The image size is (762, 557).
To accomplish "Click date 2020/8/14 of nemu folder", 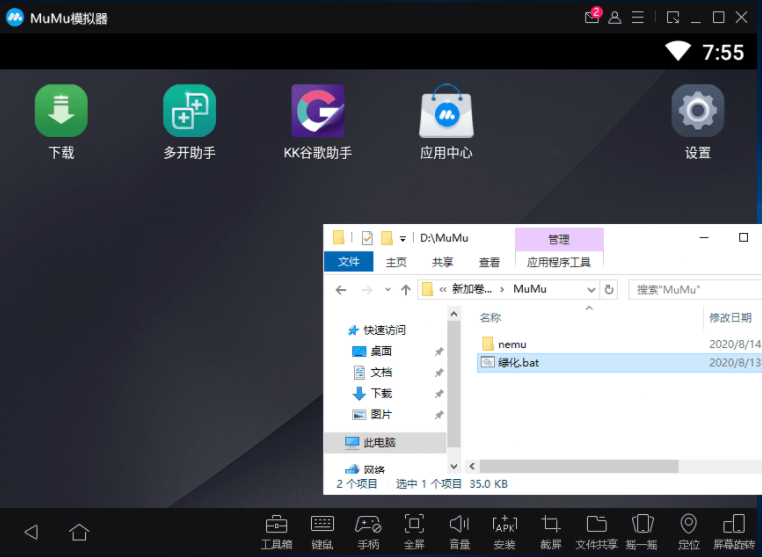I will tap(735, 344).
